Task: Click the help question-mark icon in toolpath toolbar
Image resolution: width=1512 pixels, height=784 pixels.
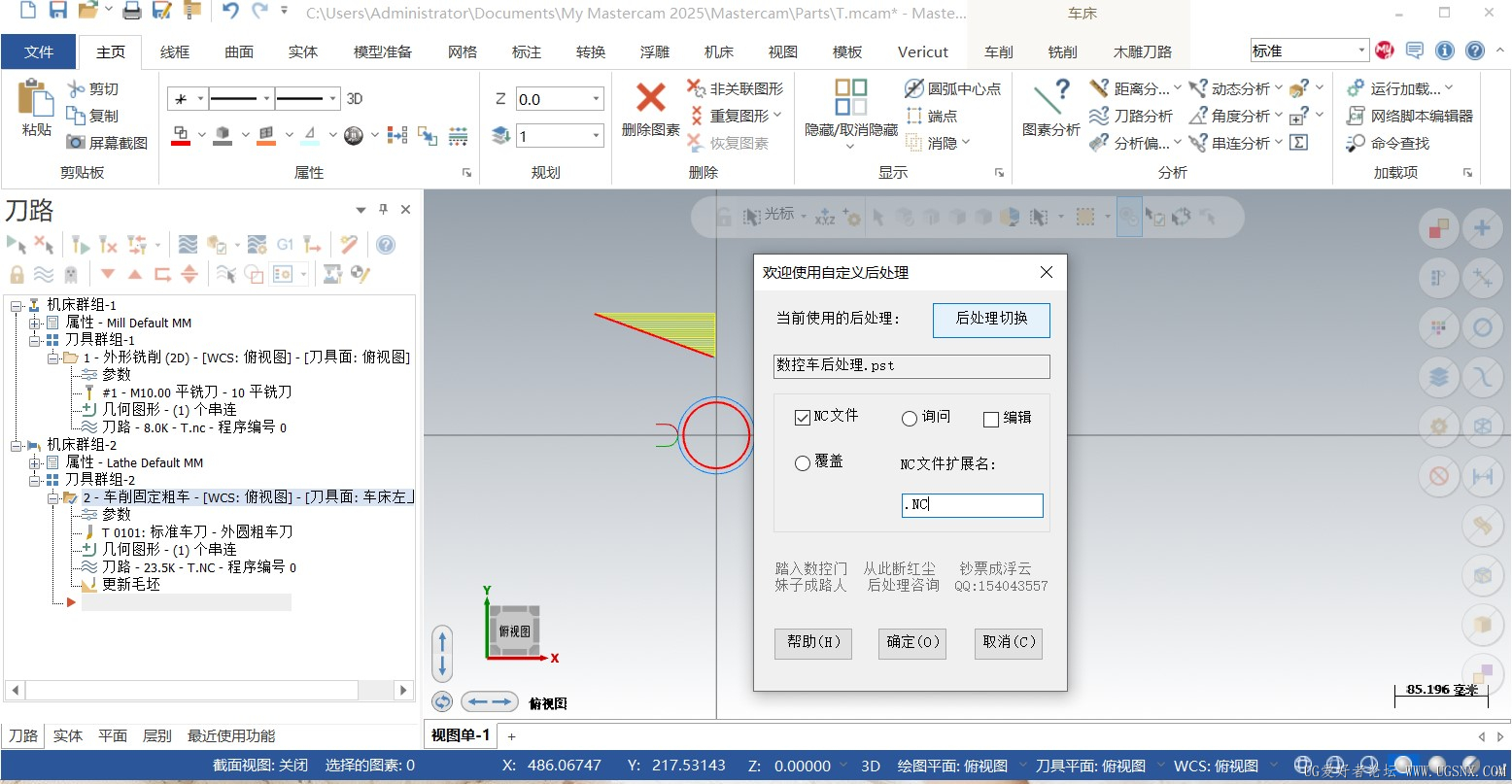Action: coord(386,245)
